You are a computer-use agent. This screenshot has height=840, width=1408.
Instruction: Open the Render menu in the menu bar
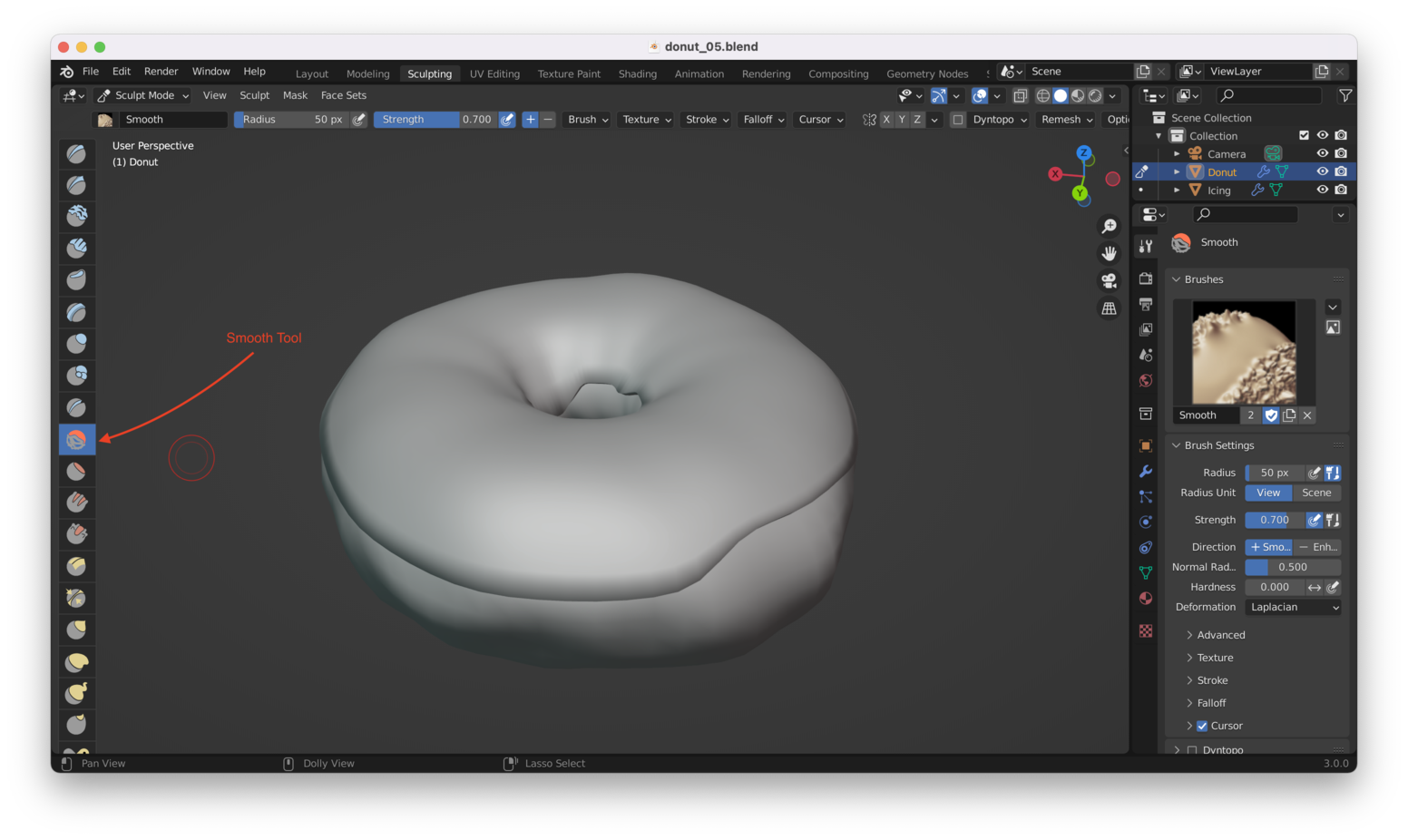tap(161, 71)
